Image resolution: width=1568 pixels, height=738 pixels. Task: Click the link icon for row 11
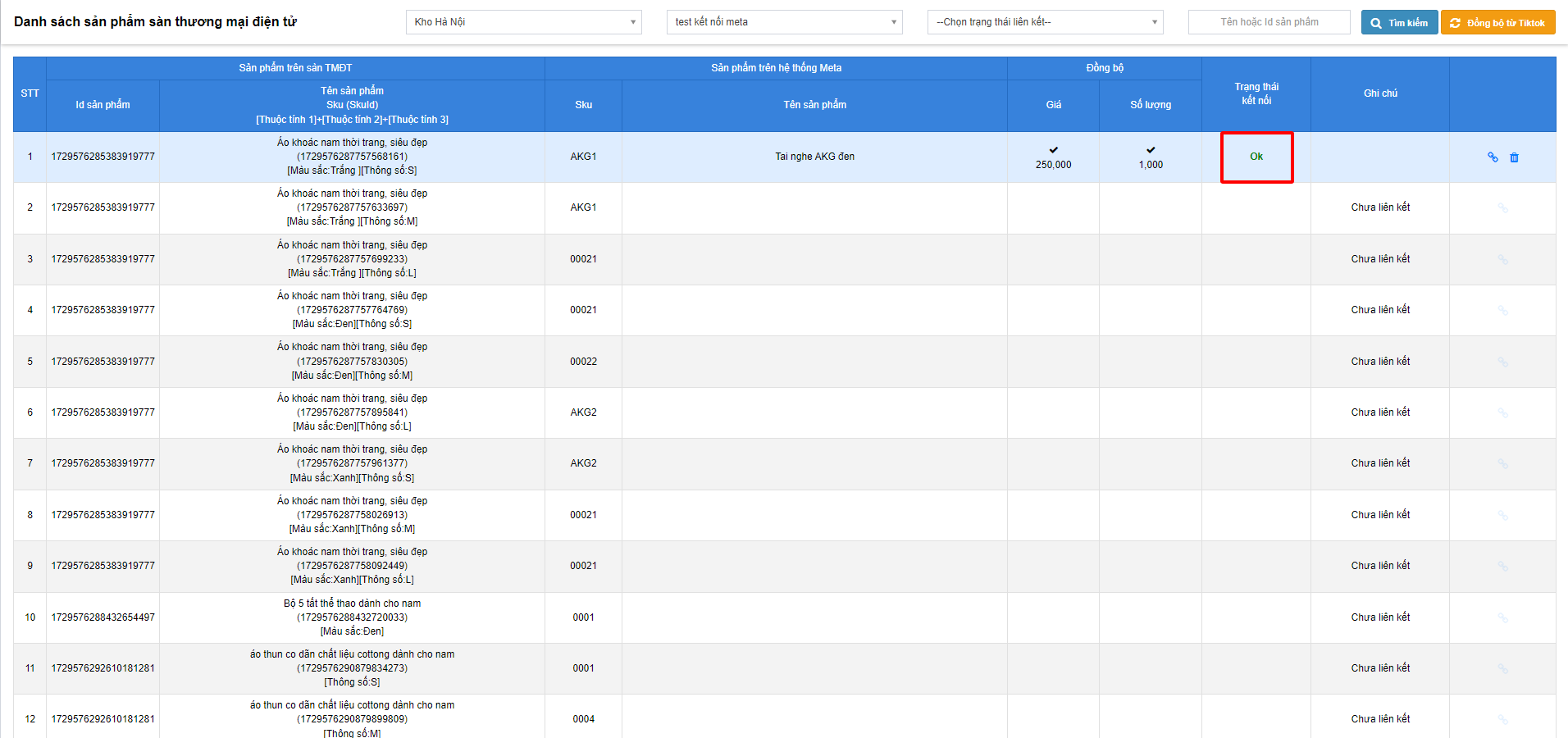[x=1502, y=669]
